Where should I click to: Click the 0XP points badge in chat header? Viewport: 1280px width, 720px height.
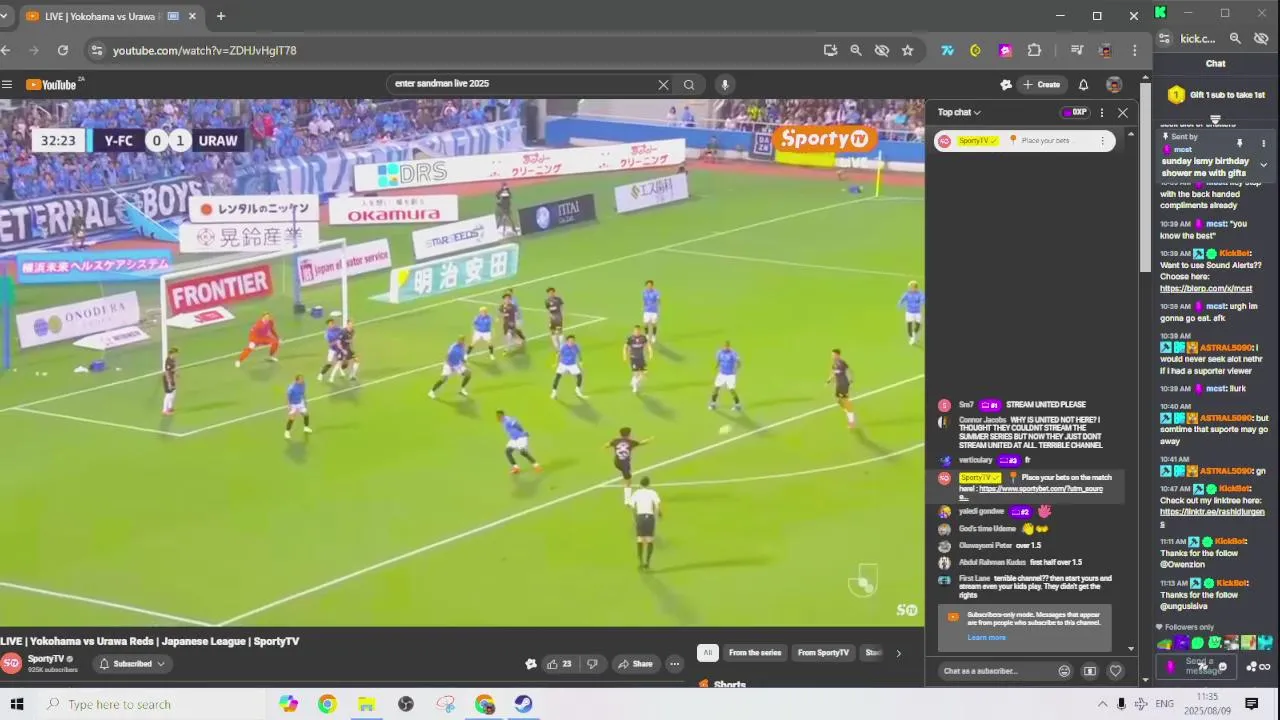point(1074,113)
